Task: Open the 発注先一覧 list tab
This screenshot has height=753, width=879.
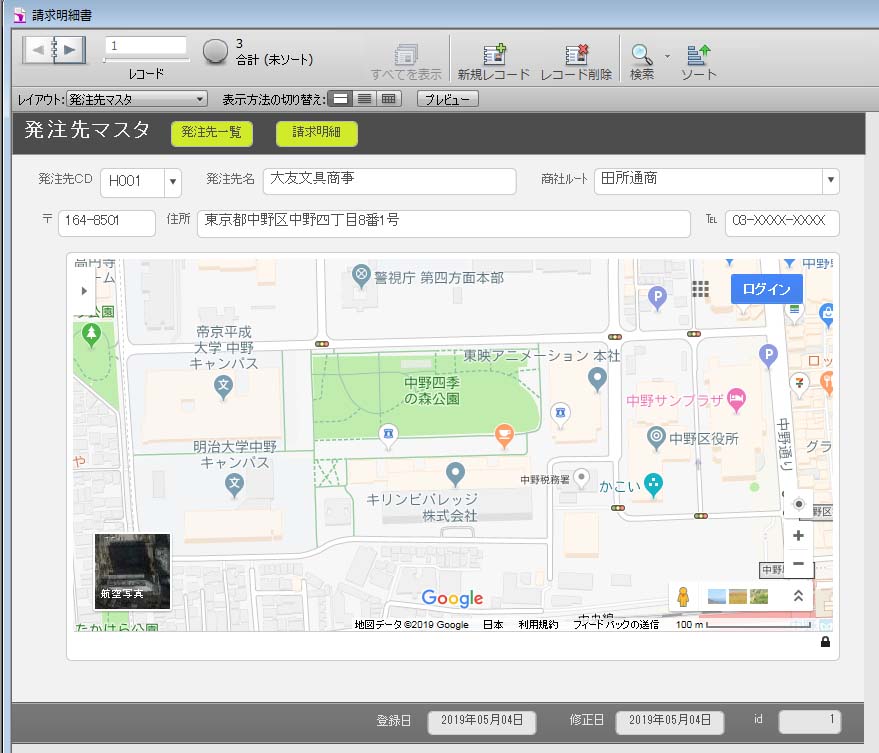Action: pos(211,133)
